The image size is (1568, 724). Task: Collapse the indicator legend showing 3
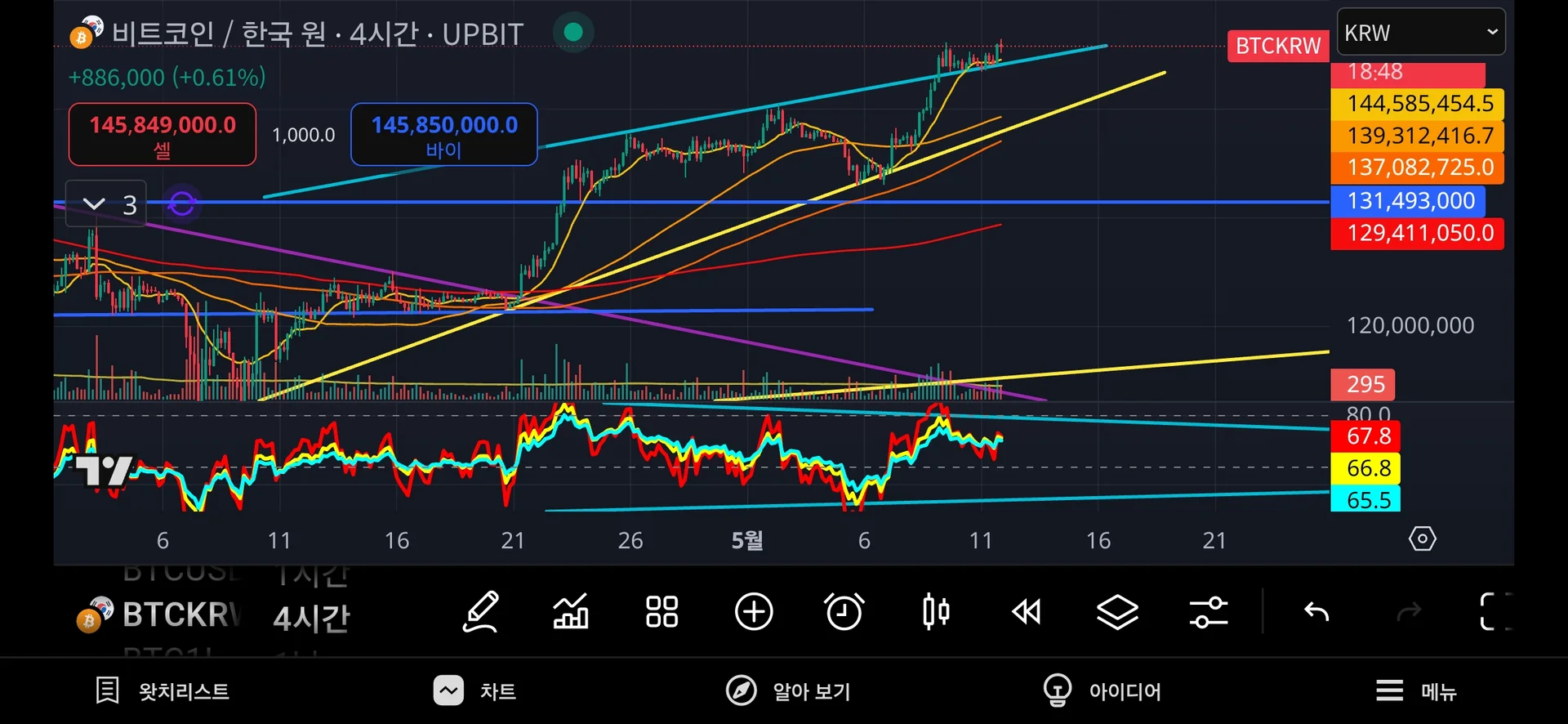coord(106,203)
